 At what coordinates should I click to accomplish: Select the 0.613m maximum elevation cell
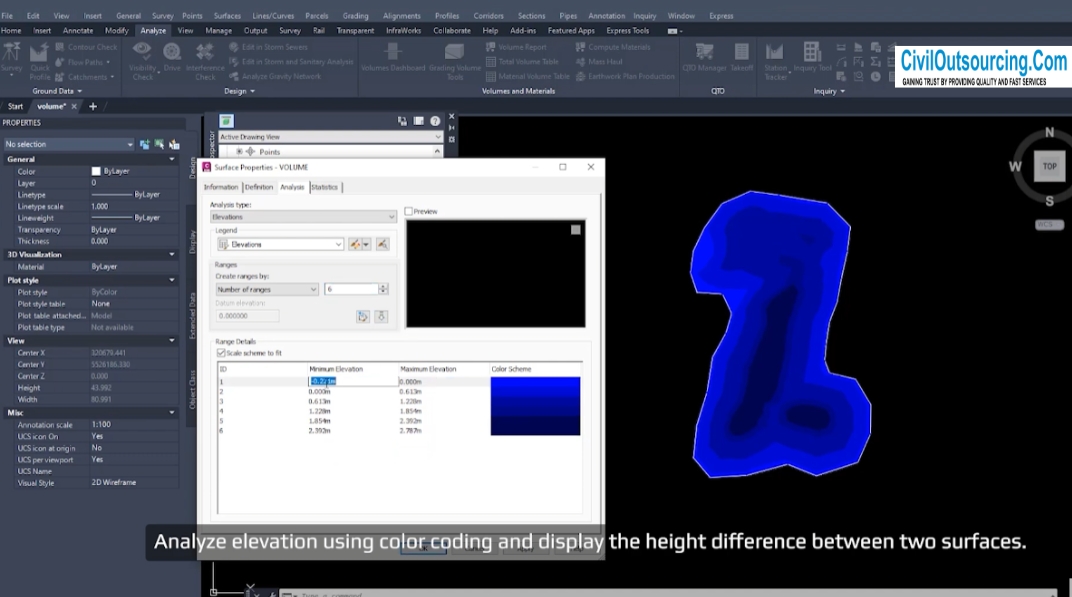click(x=410, y=392)
